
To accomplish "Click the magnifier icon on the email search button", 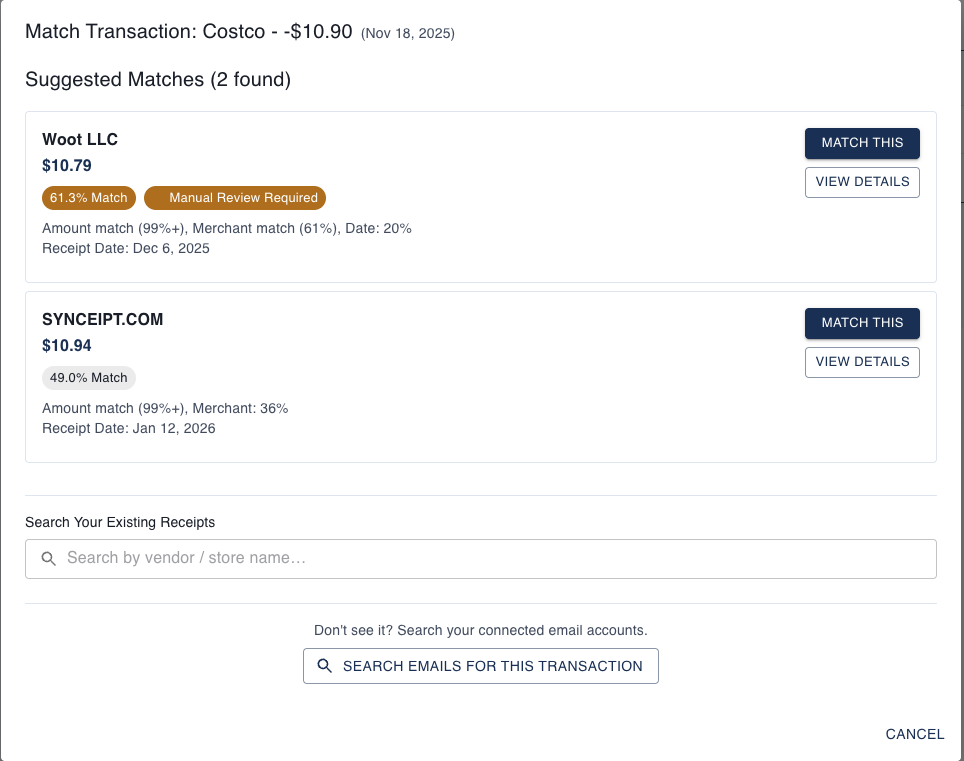I will (x=324, y=665).
